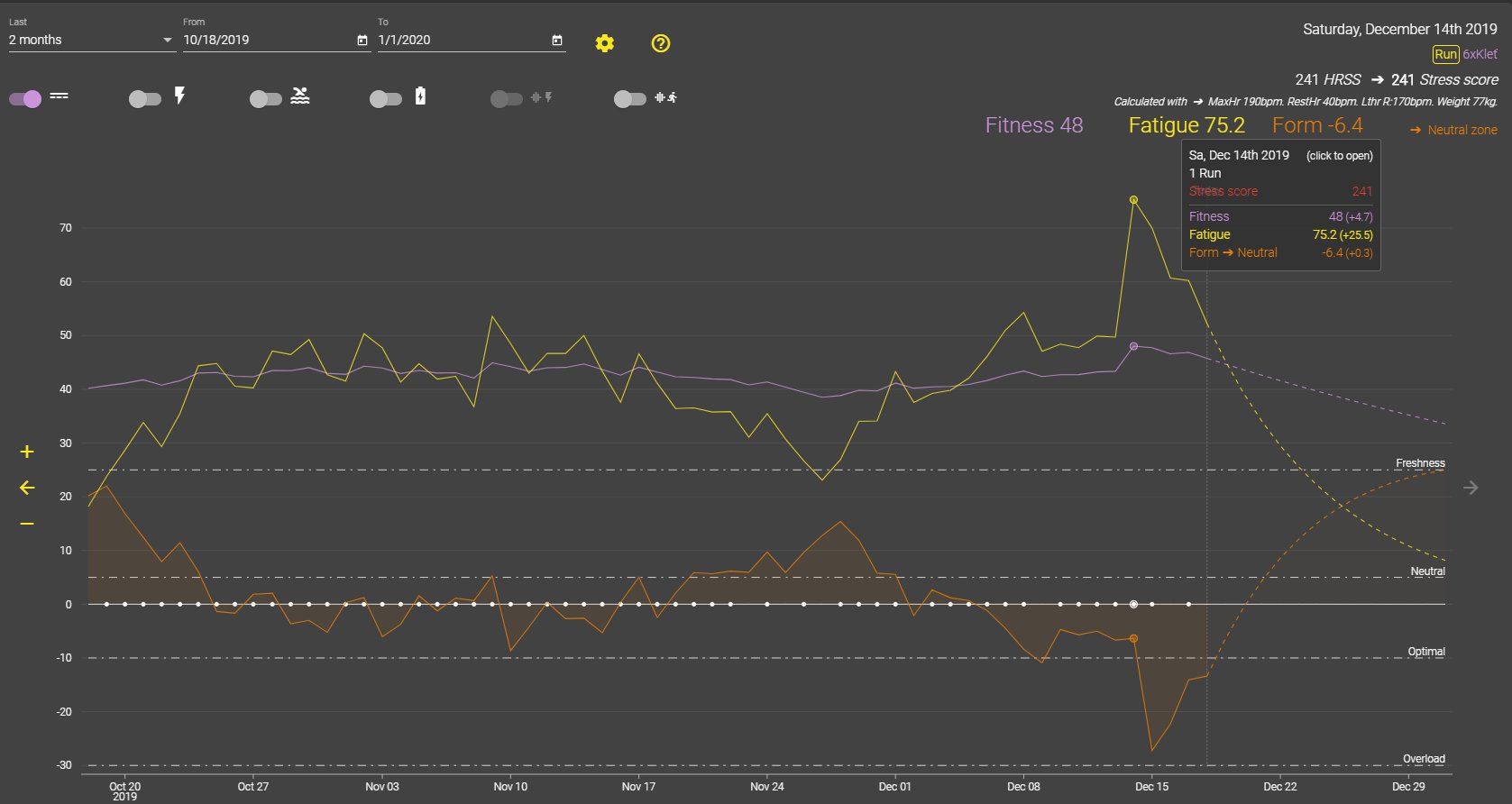The image size is (1512, 804).
Task: Click the Nov 03 axis label
Action: tap(381, 786)
